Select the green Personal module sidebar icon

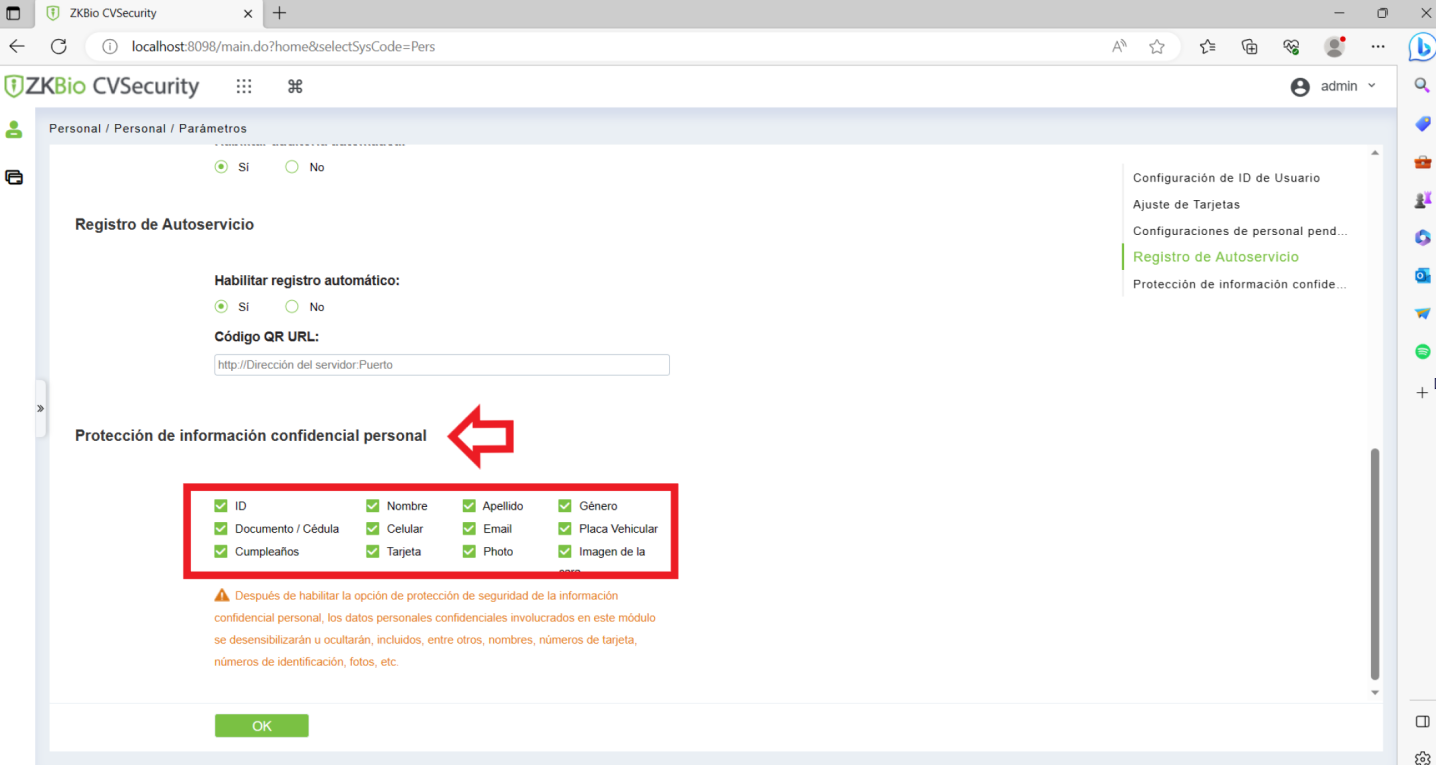14,130
